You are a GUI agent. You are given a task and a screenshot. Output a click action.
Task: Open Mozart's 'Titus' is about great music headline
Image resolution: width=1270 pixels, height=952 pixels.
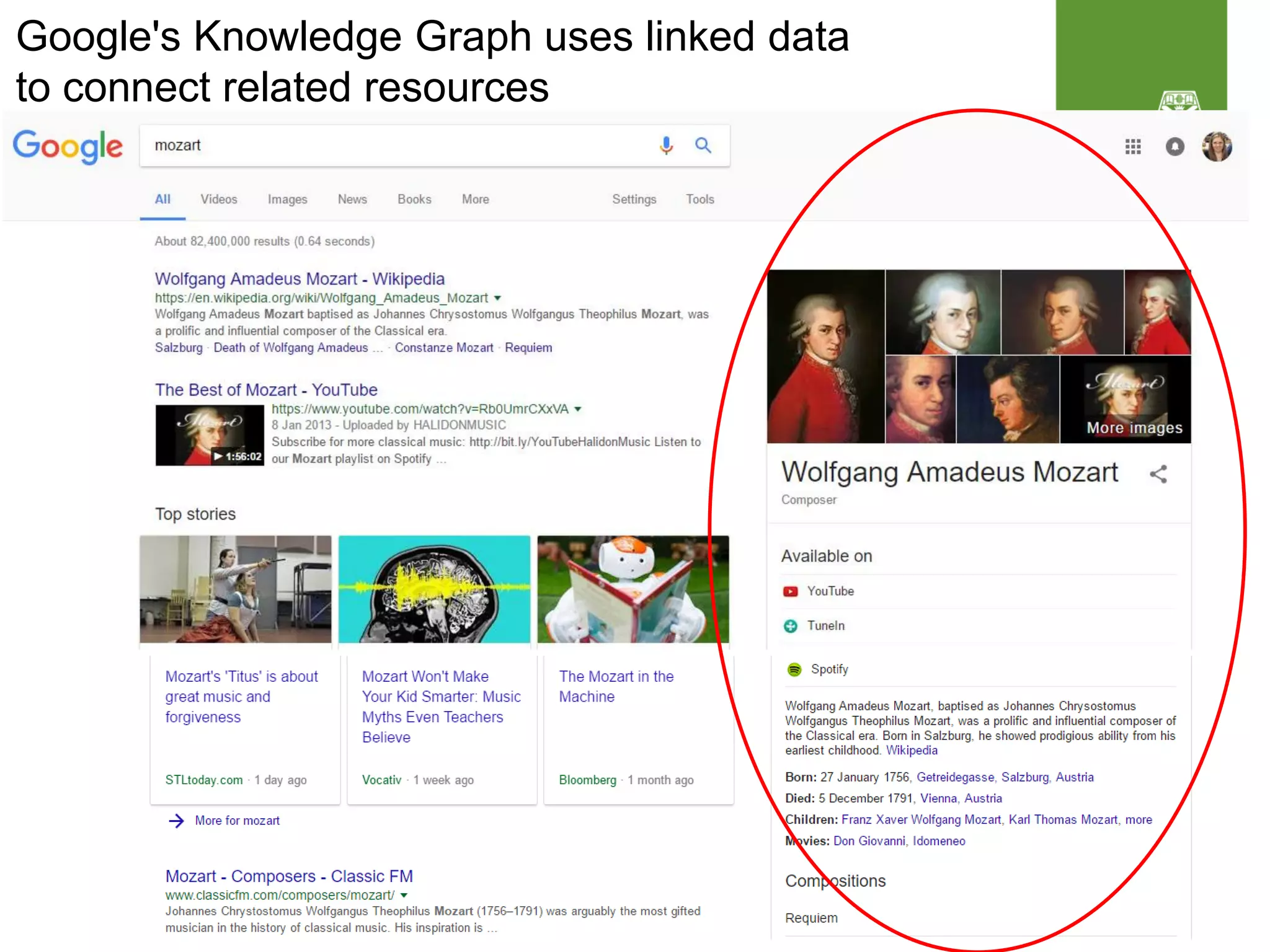pyautogui.click(x=241, y=697)
